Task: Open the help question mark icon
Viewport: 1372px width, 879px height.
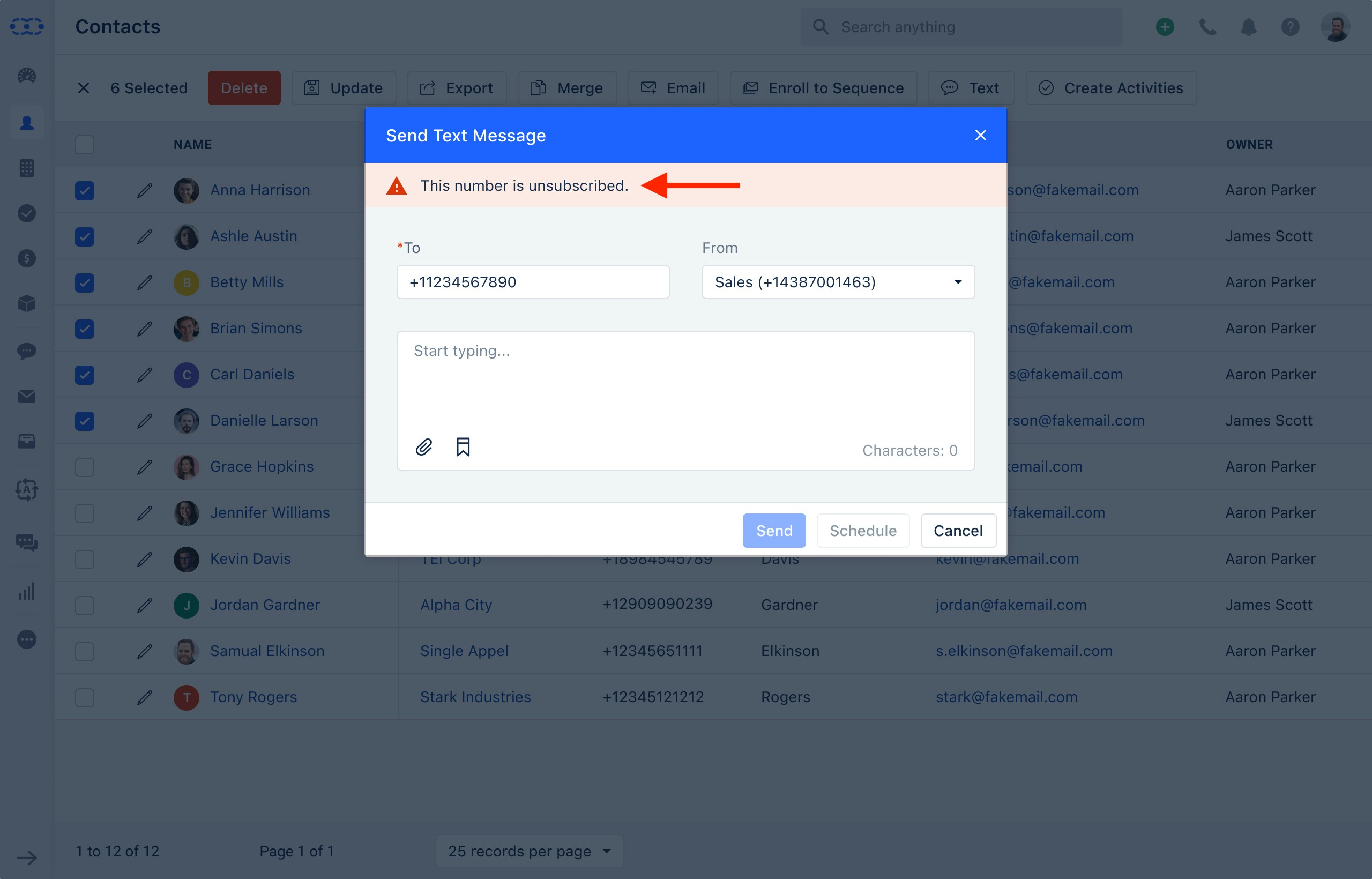Action: (x=1290, y=27)
